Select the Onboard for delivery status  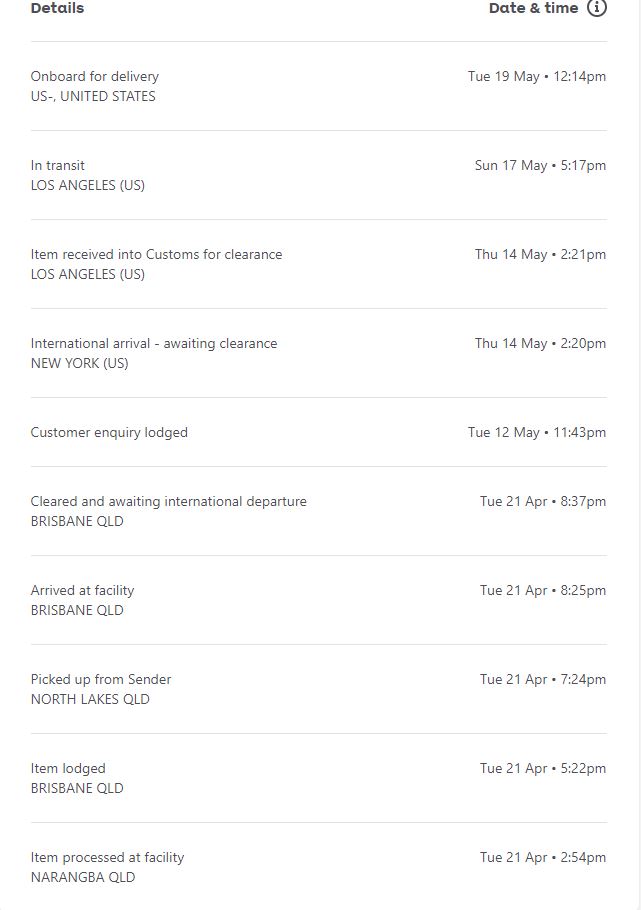(95, 76)
